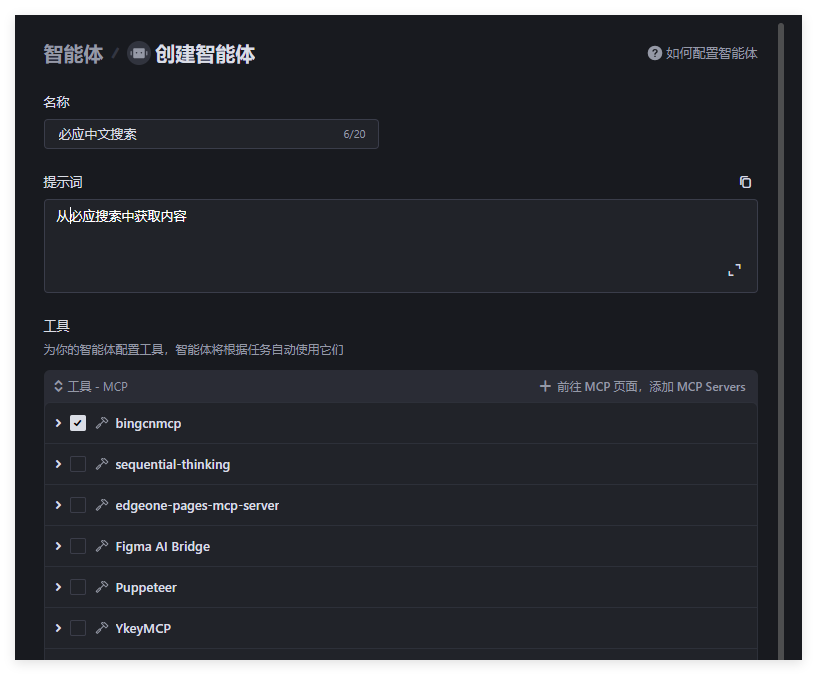Expand the prompt text area to fullscreen
The width and height of the screenshot is (817, 675).
pyautogui.click(x=734, y=270)
